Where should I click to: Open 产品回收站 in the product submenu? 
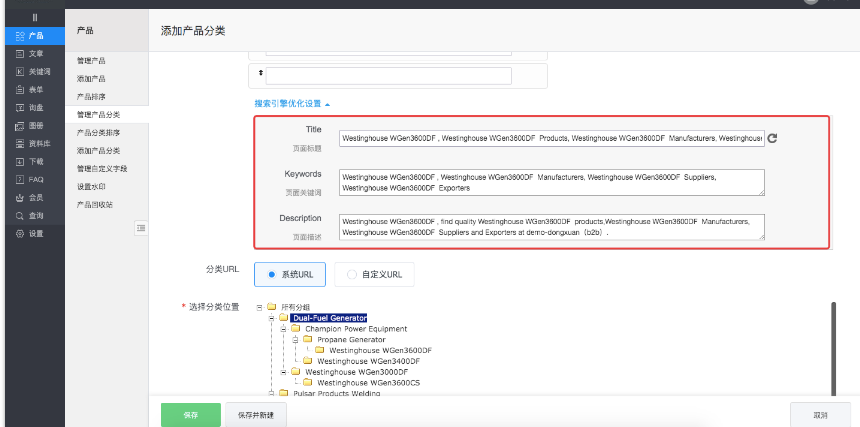coord(95,204)
